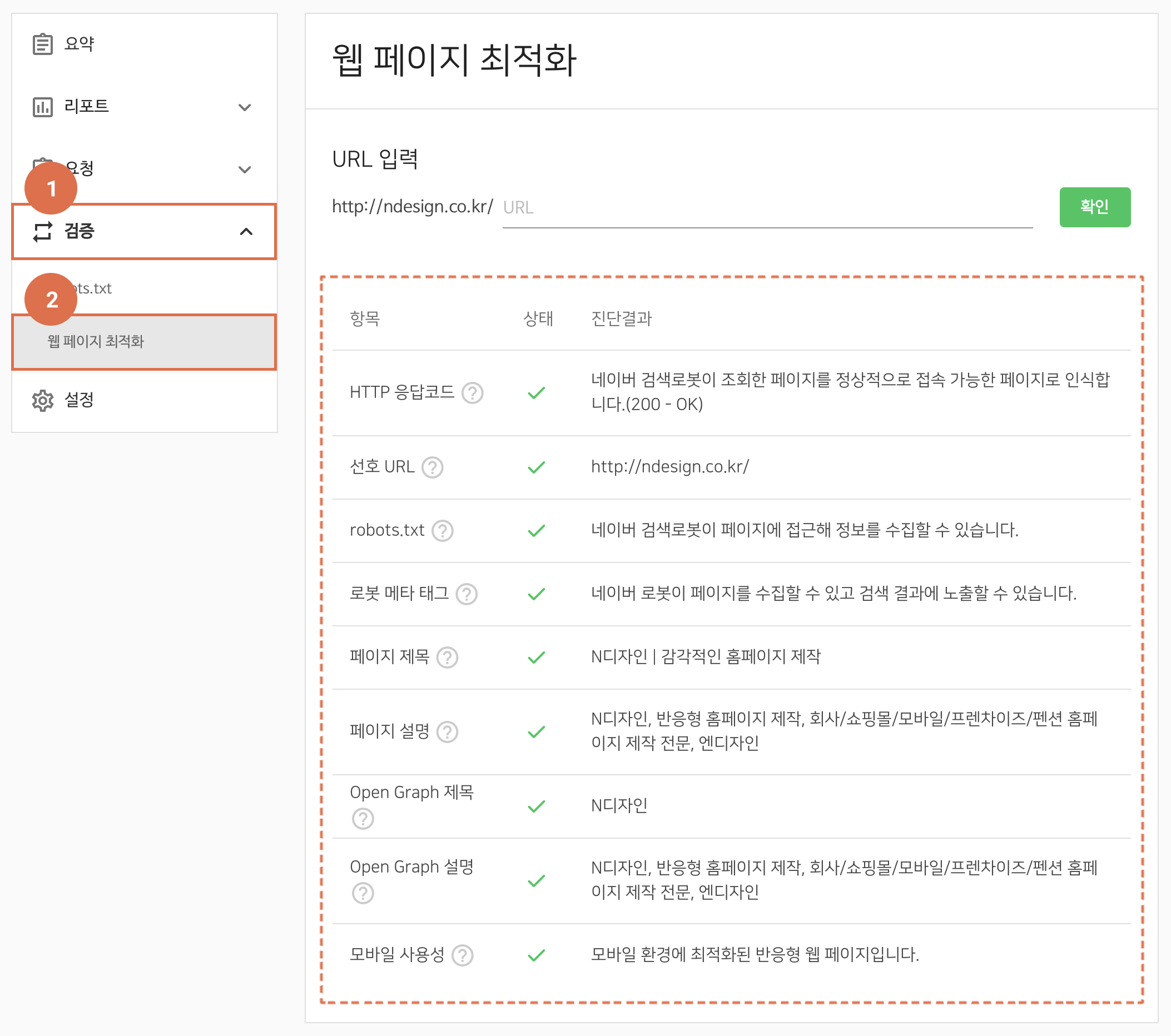Click help icon beside 선호 URL
1171x1036 pixels.
click(432, 467)
